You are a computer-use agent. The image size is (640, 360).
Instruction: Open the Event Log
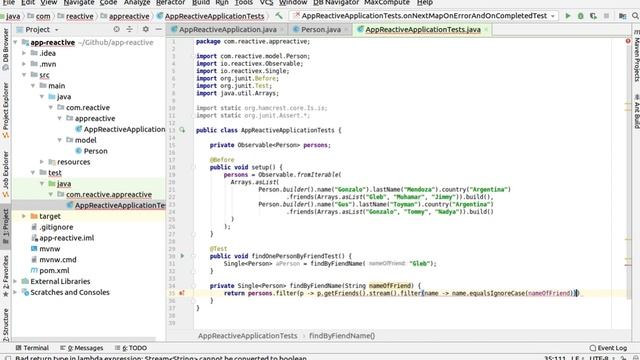pyautogui.click(x=608, y=348)
